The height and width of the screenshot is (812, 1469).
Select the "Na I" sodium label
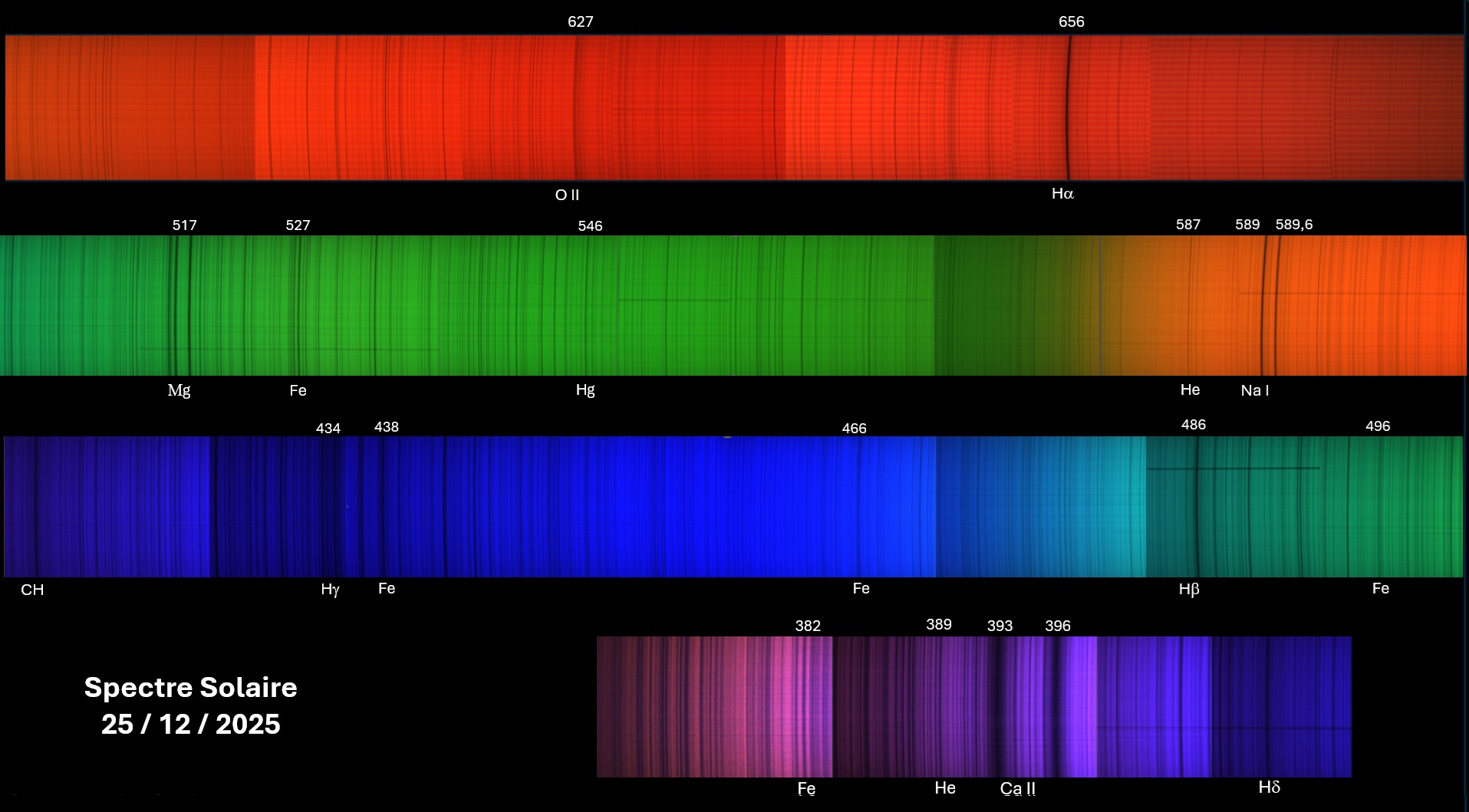coord(1255,390)
